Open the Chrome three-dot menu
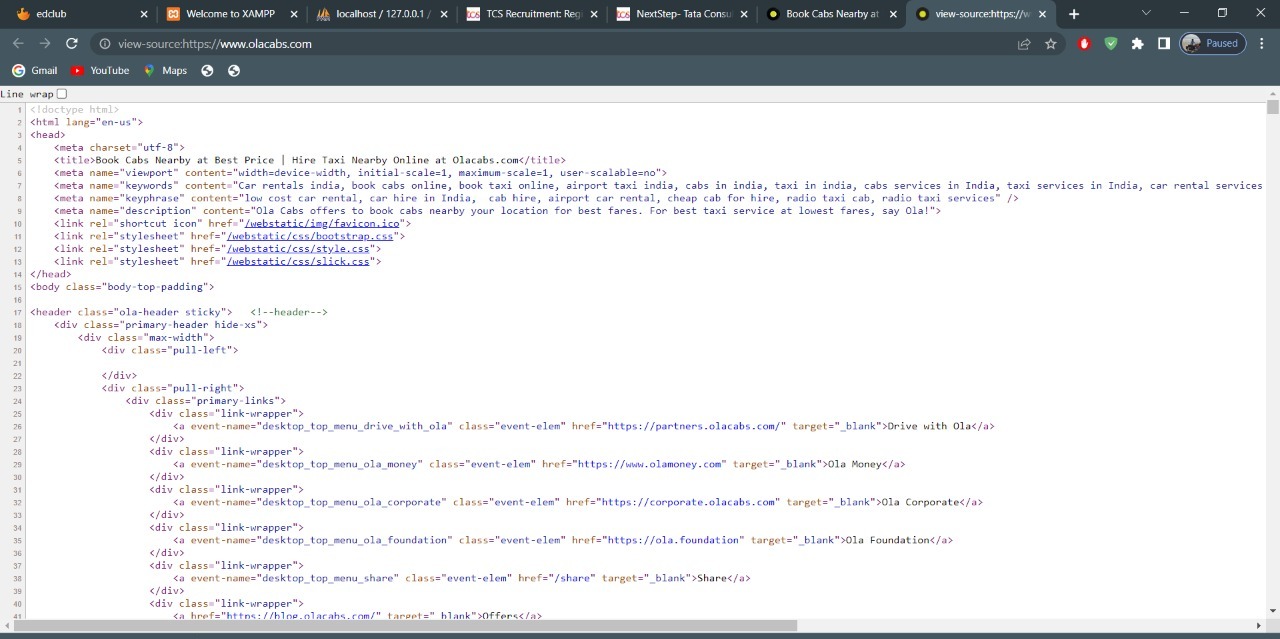The image size is (1280, 639). pos(1262,44)
